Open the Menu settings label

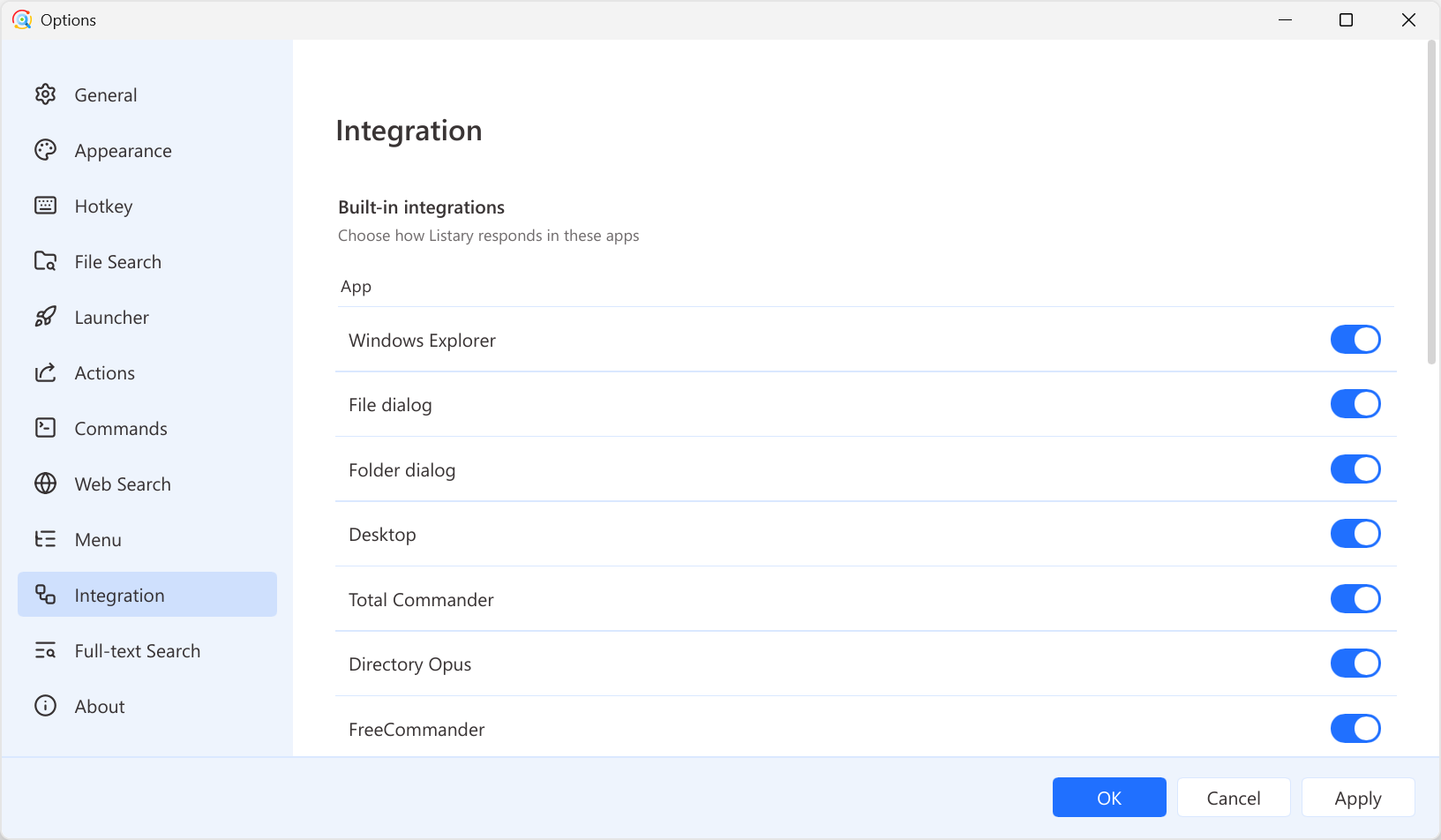click(x=98, y=540)
